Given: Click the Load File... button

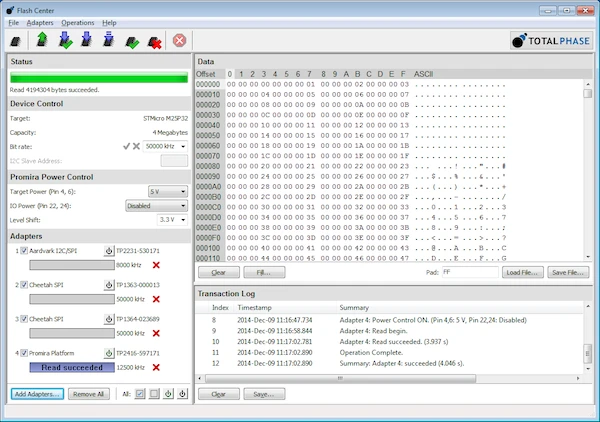Looking at the screenshot, I should click(x=522, y=272).
